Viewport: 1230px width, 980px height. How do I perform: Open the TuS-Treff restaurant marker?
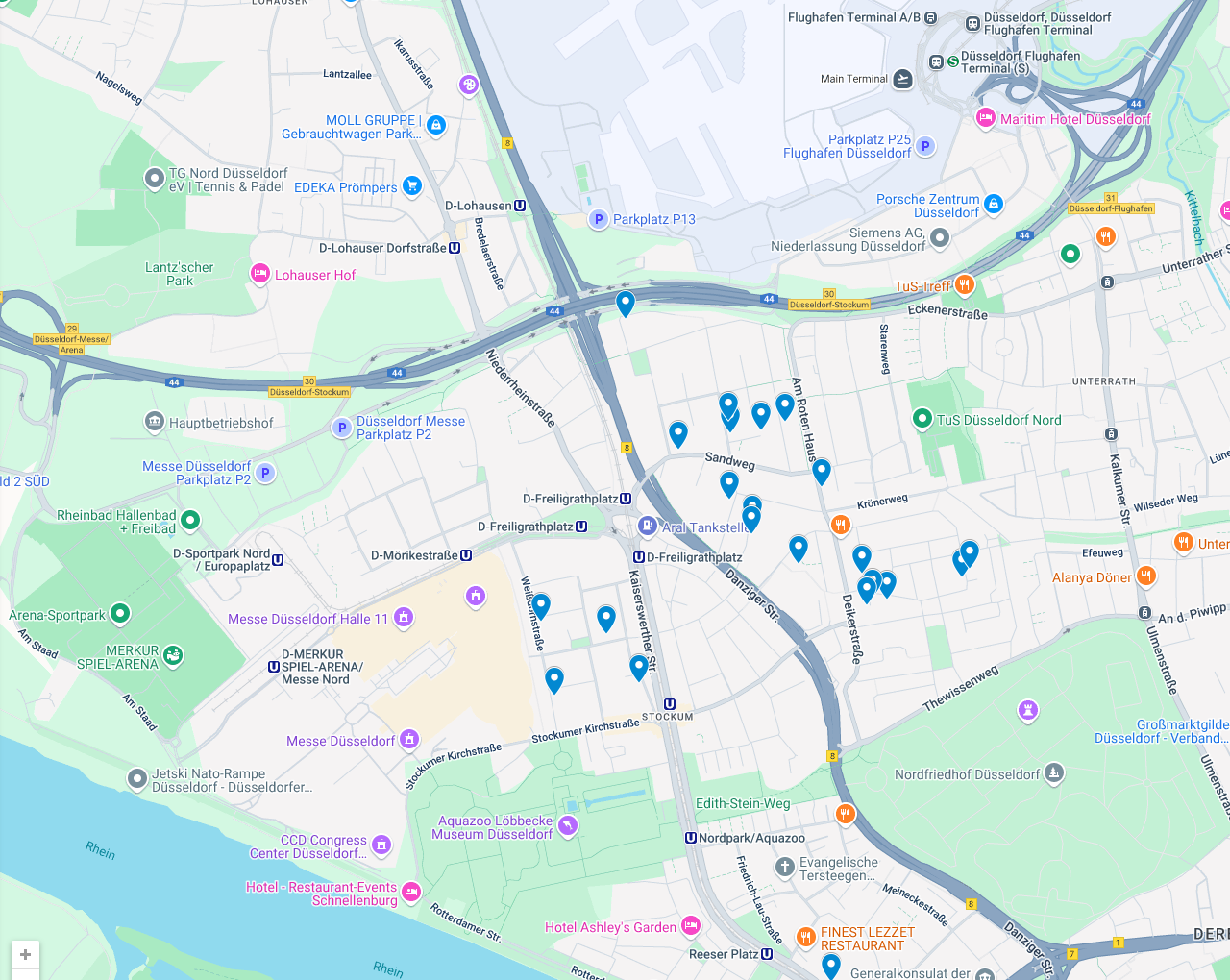pos(965,284)
